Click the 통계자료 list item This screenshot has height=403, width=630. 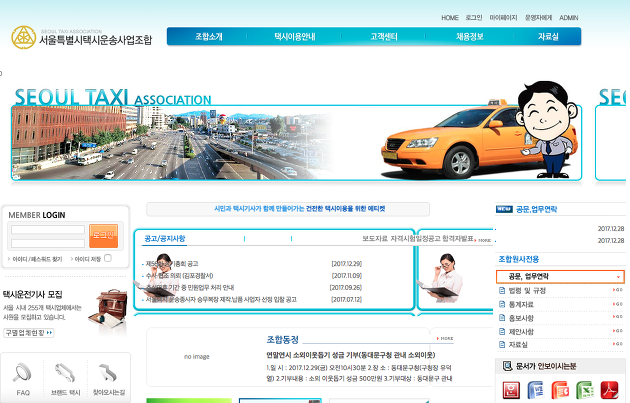click(x=521, y=304)
